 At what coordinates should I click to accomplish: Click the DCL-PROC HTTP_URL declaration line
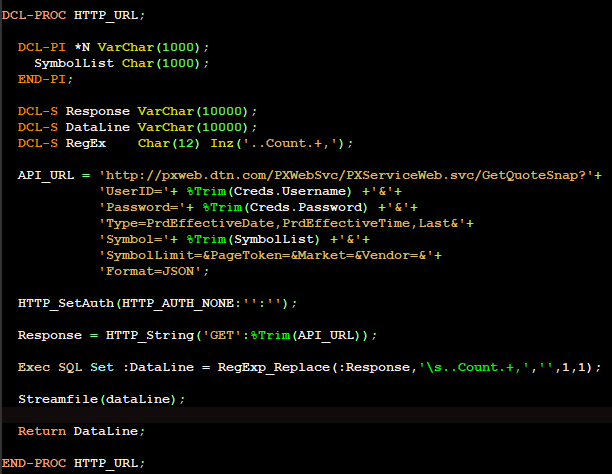[x=73, y=15]
